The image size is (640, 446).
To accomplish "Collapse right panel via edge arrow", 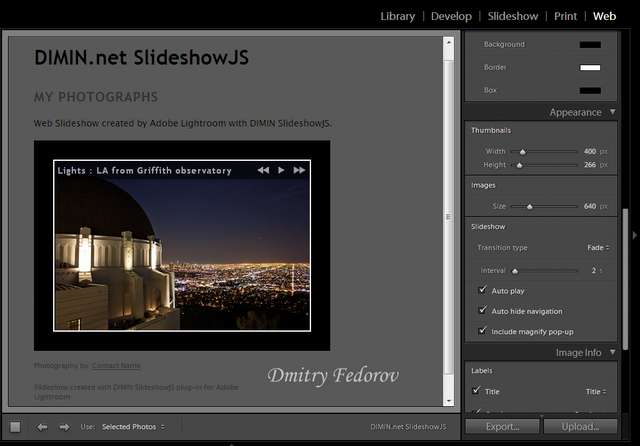I will 634,235.
